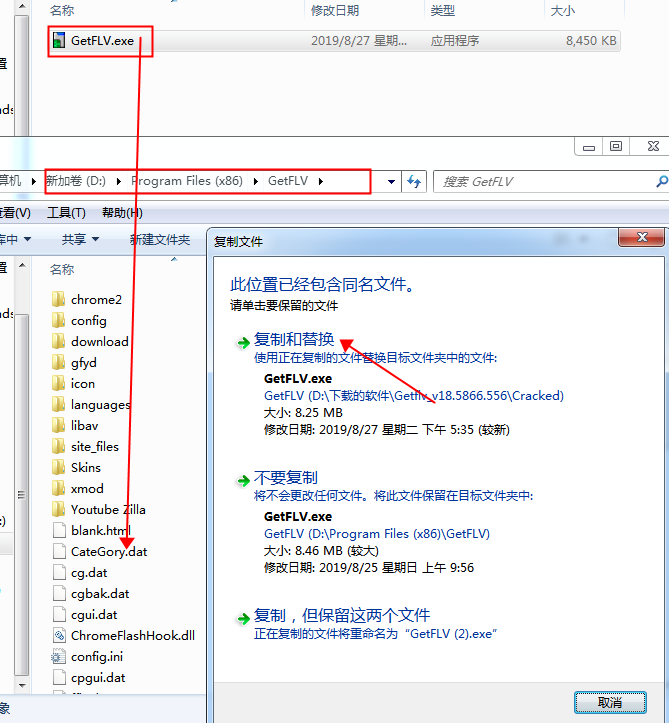Image resolution: width=669 pixels, height=723 pixels.
Task: Open the 帮助(H) menu
Action: point(122,213)
